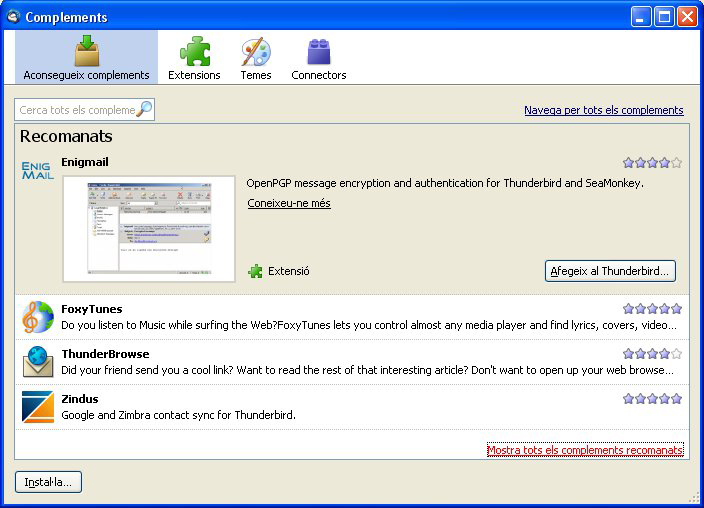Focus the Cerca tots els complements field
This screenshot has height=508, width=704.
pos(76,110)
